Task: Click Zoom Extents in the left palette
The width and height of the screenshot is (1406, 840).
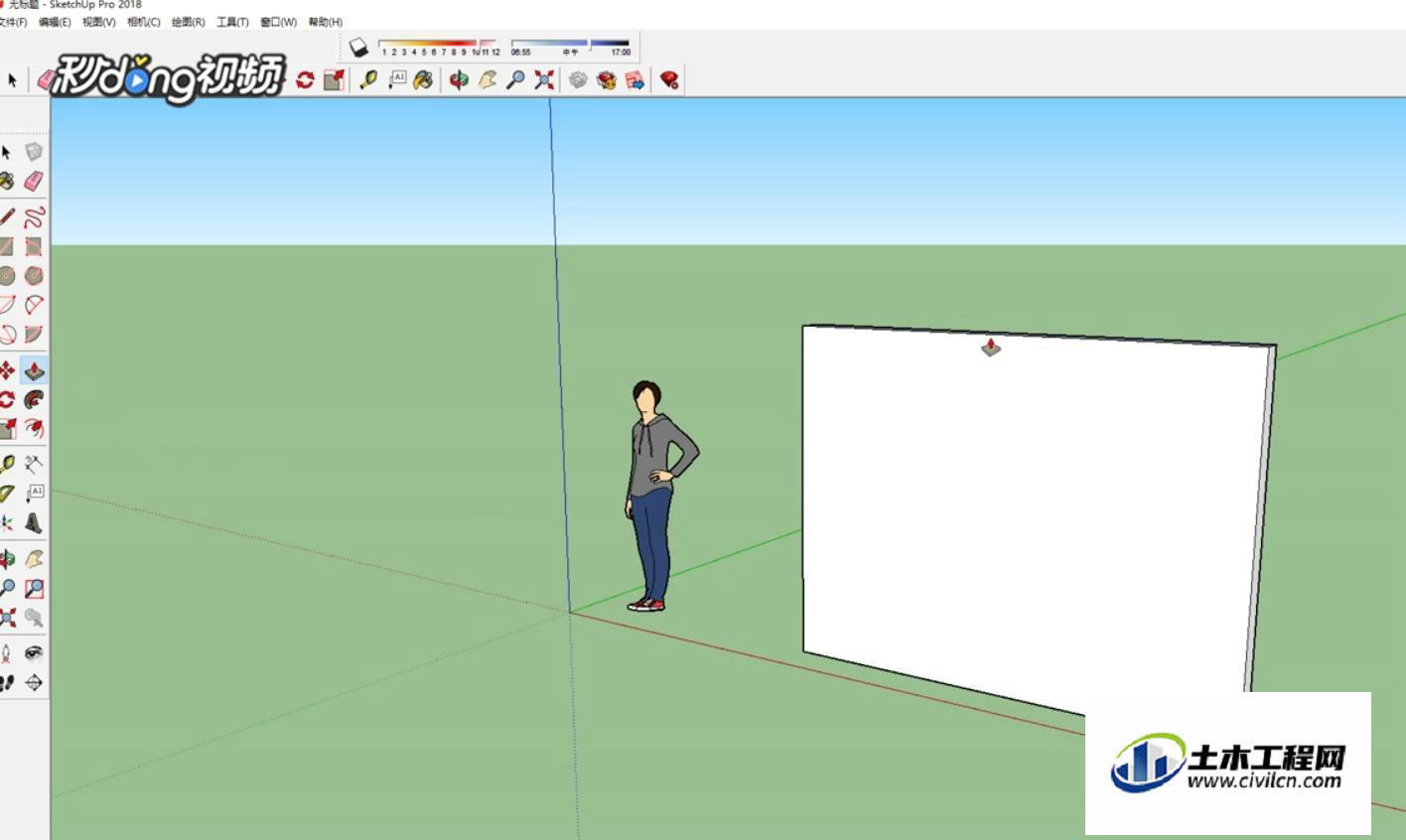Action: [6, 618]
